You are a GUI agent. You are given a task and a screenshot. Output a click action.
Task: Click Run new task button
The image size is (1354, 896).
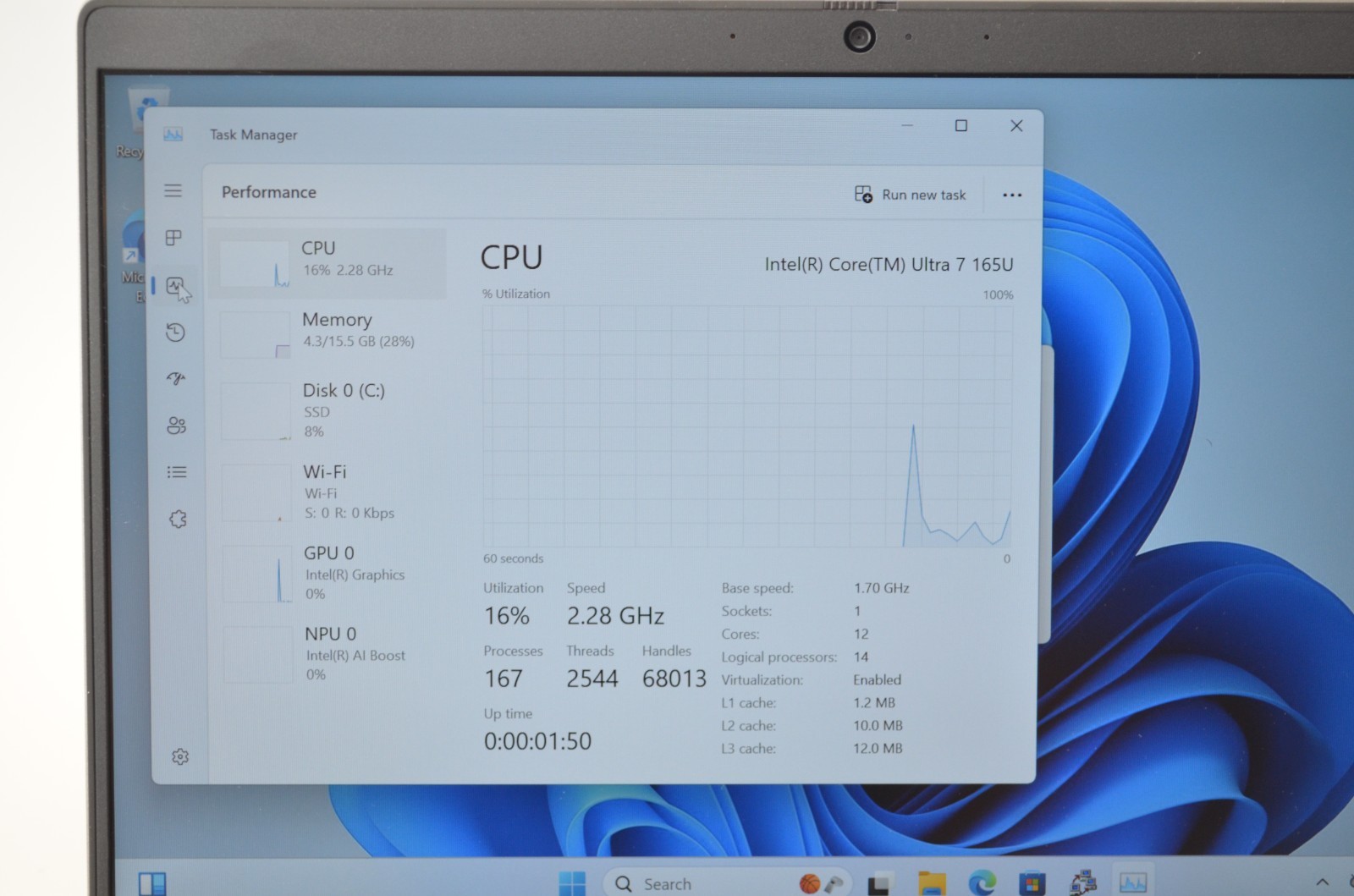coord(911,195)
